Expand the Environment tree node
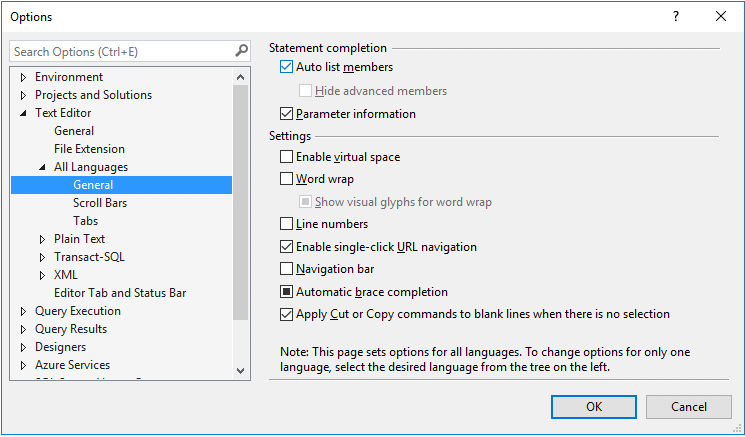The width and height of the screenshot is (745, 437). click(24, 77)
